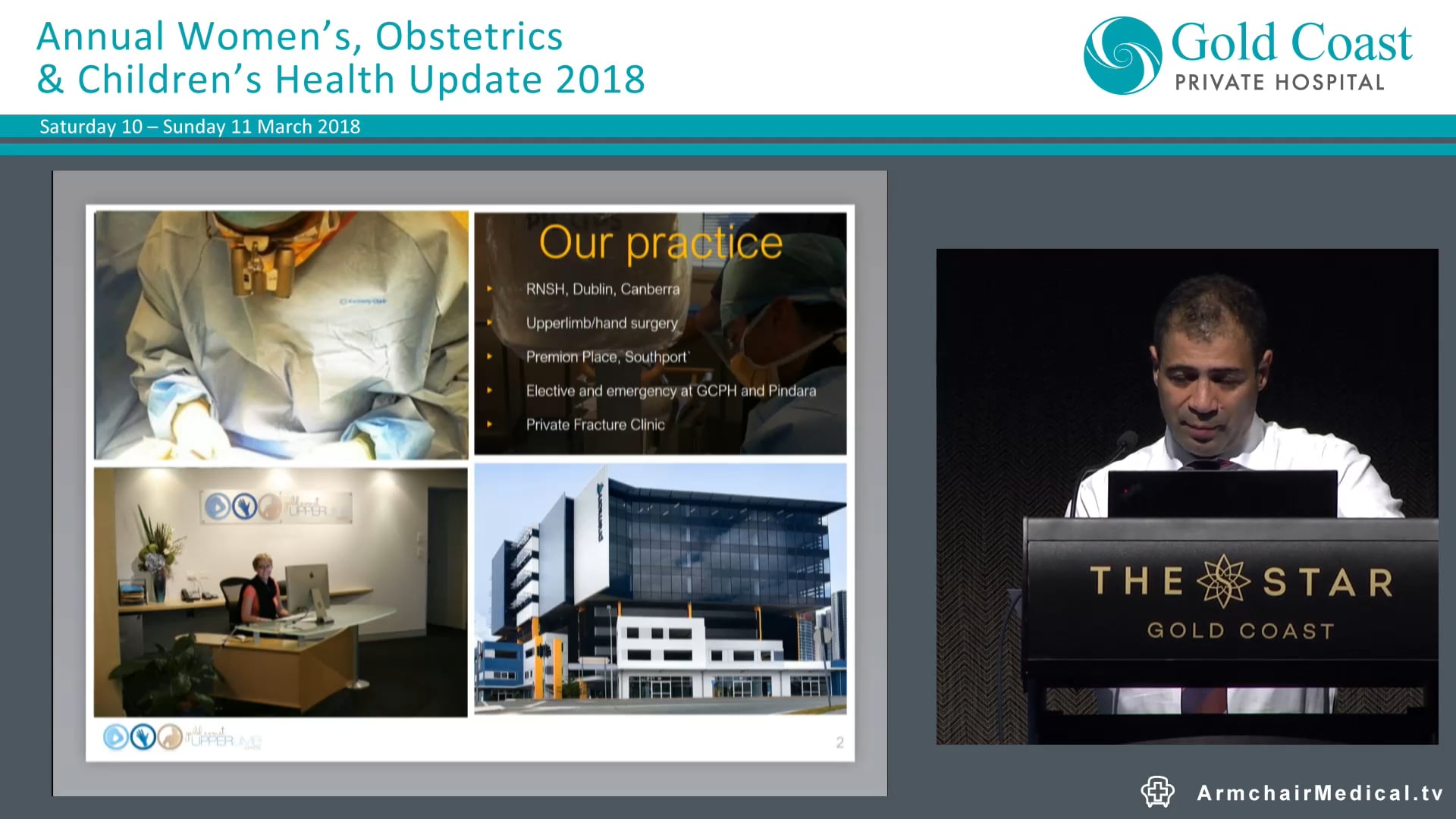Click the Saturday 10 – Sunday 11 March date banner
The width and height of the screenshot is (1456, 819).
click(x=200, y=127)
